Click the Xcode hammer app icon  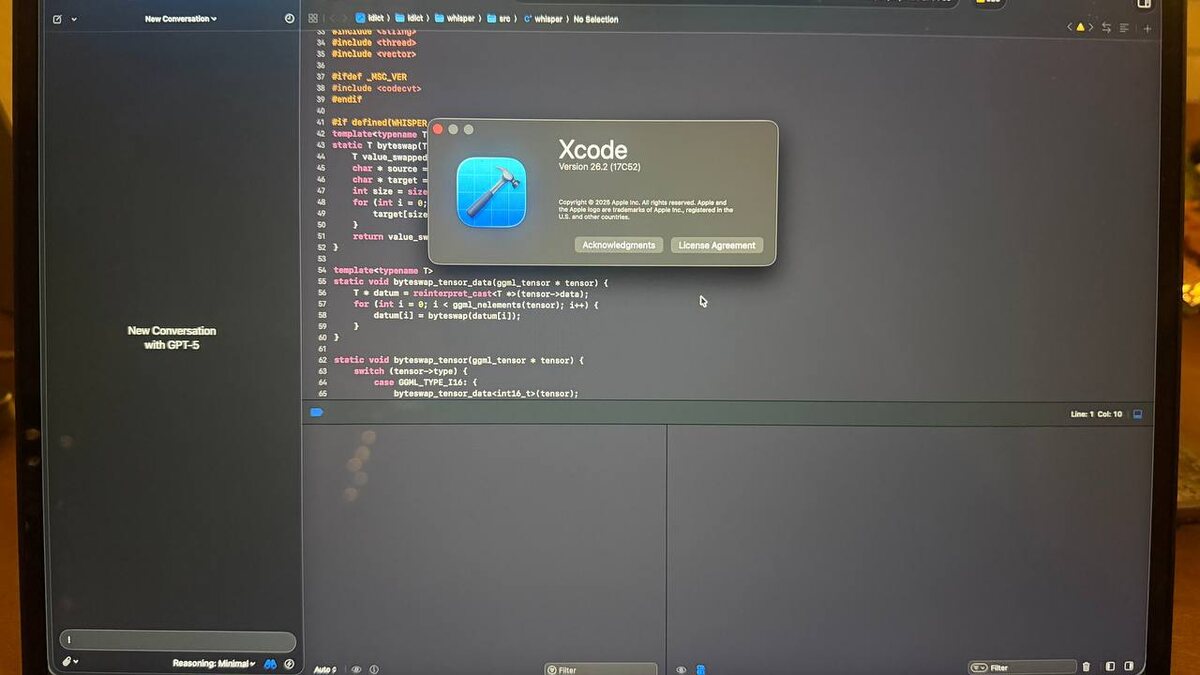(491, 191)
